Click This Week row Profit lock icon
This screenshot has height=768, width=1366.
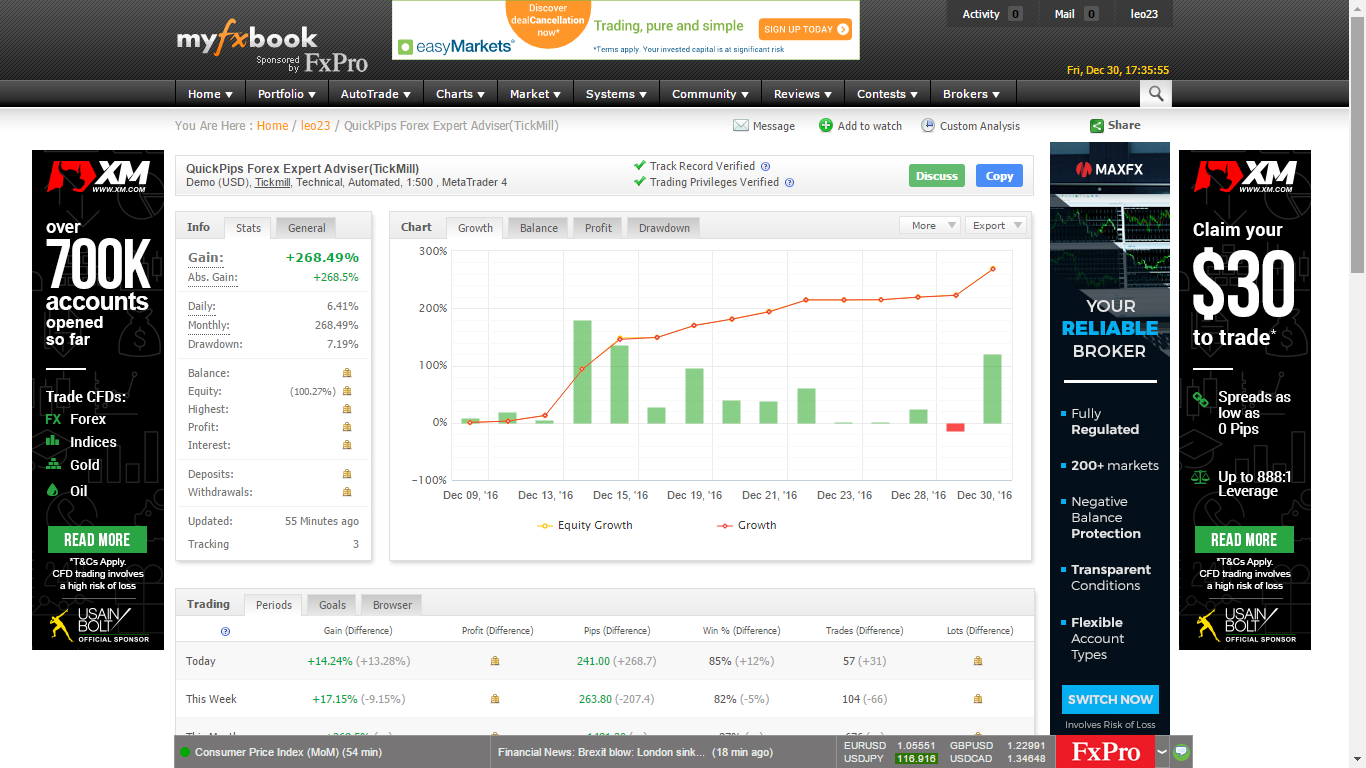click(x=495, y=699)
